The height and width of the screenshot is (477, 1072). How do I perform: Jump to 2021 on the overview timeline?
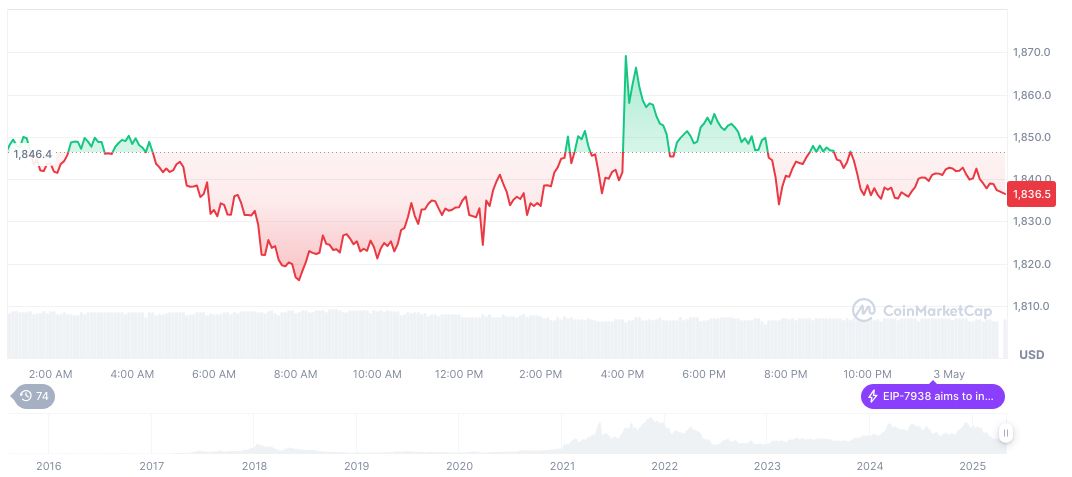point(562,465)
